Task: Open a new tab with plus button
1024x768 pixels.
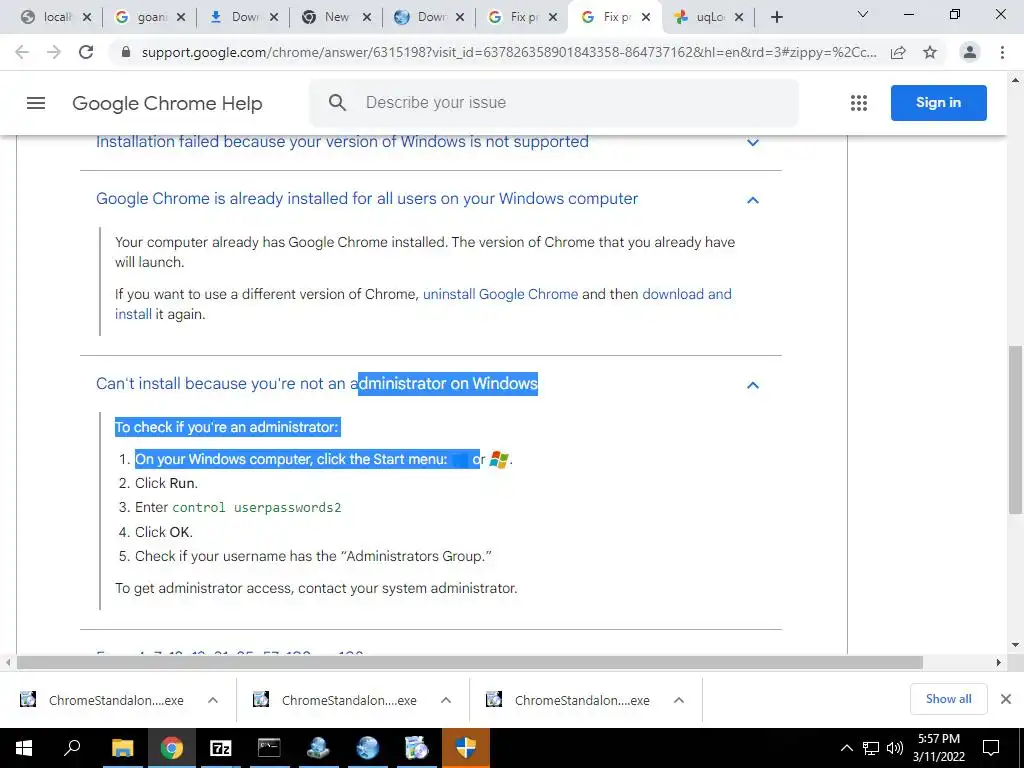Action: click(x=776, y=18)
